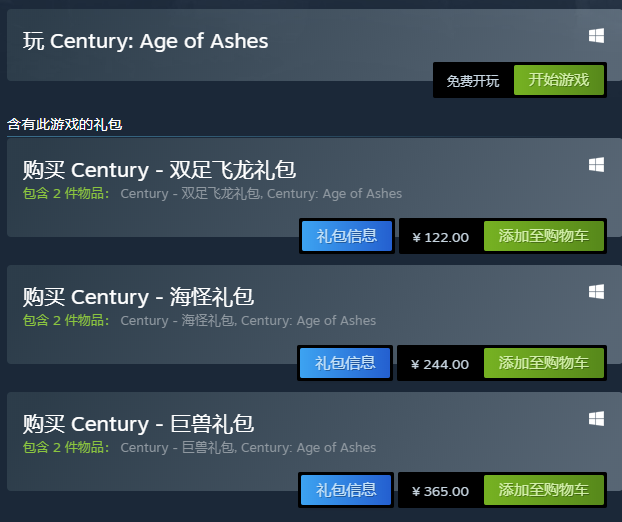Screen dimensions: 622x522
Task: Add ¥365.00 巨兽礼包 to cart
Action: click(544, 490)
